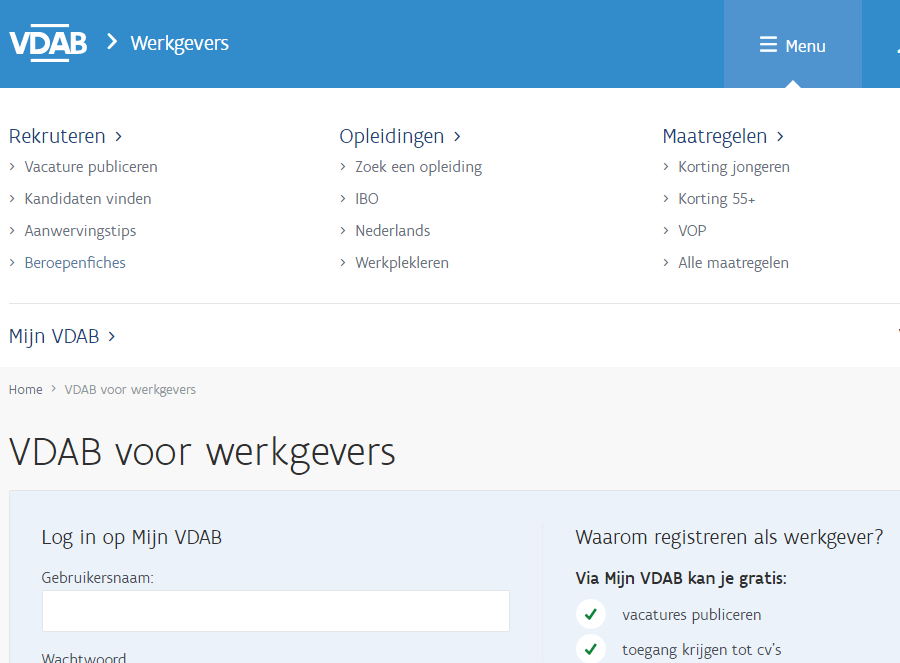Click the chevron before Vacature publiceren

[x=12, y=166]
